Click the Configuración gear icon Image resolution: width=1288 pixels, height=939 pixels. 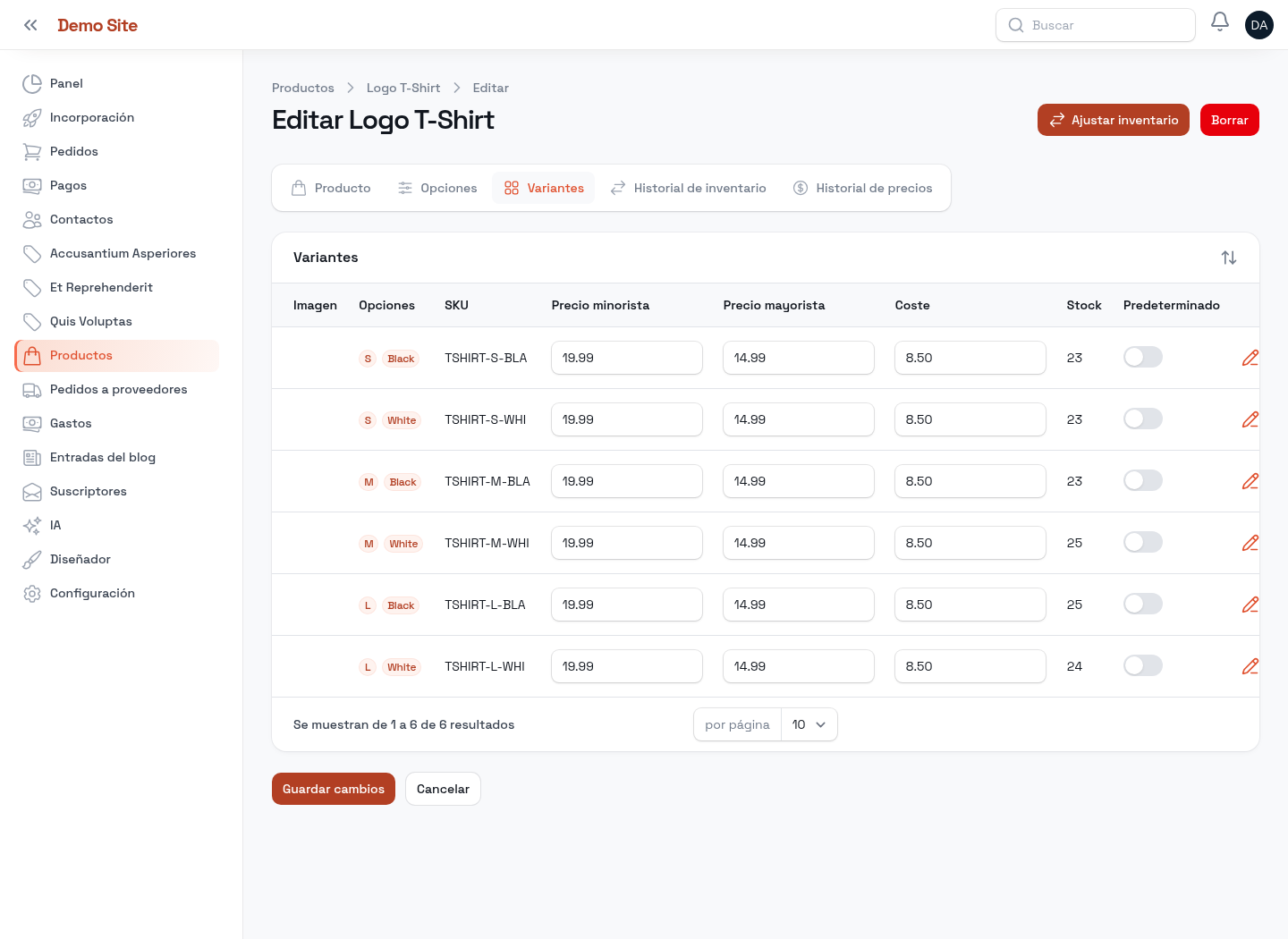coord(32,593)
